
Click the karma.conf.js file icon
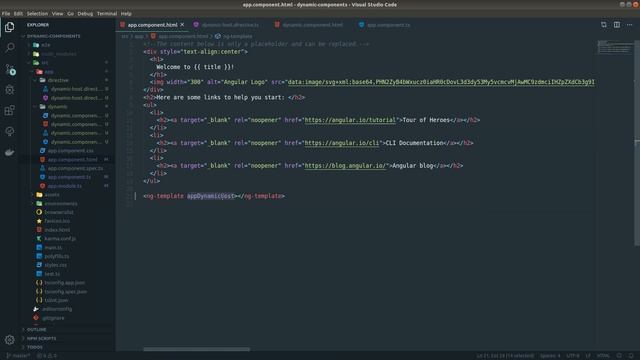pyautogui.click(x=39, y=238)
